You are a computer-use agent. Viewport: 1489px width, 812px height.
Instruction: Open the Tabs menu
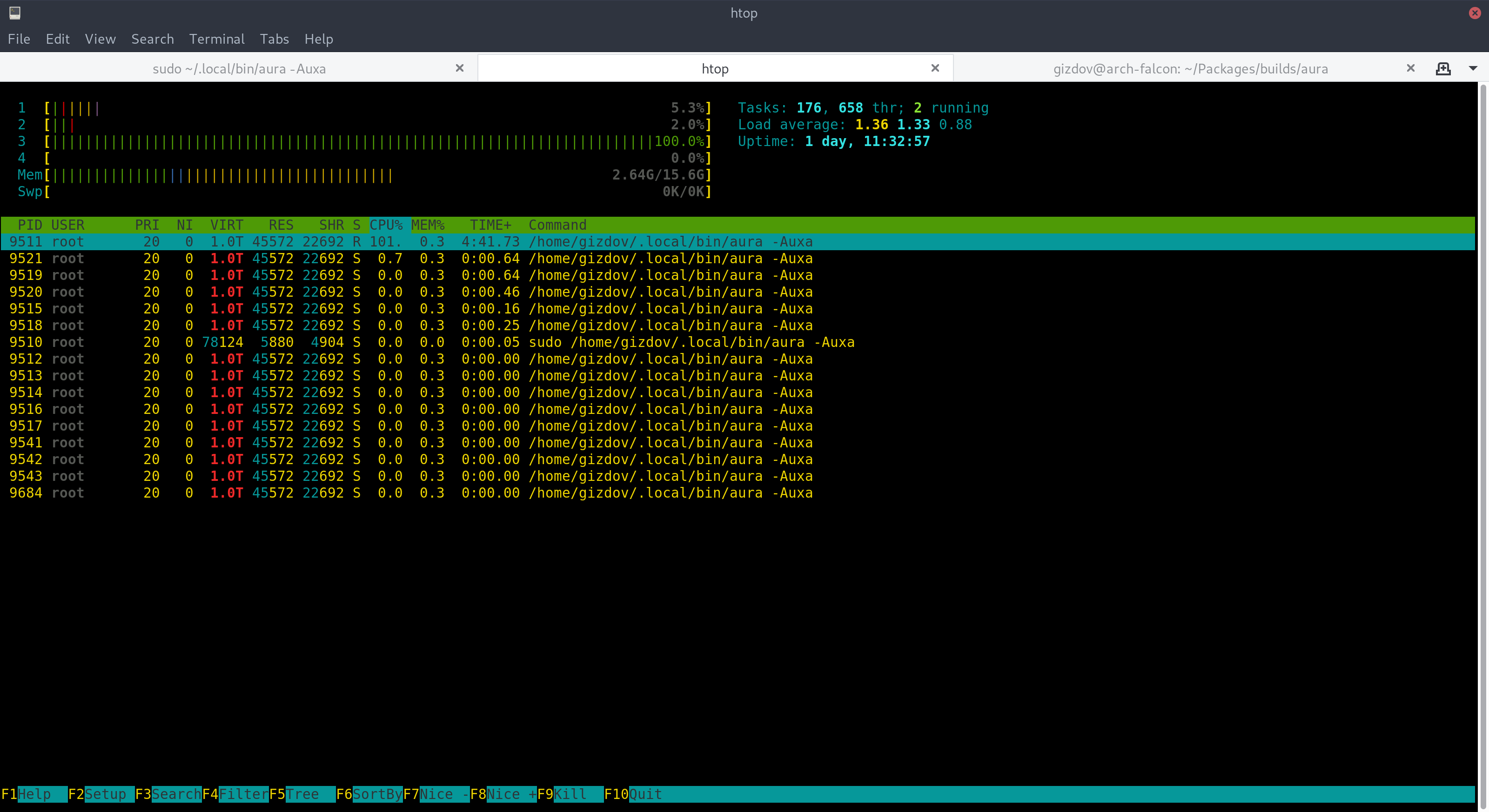pyautogui.click(x=275, y=39)
